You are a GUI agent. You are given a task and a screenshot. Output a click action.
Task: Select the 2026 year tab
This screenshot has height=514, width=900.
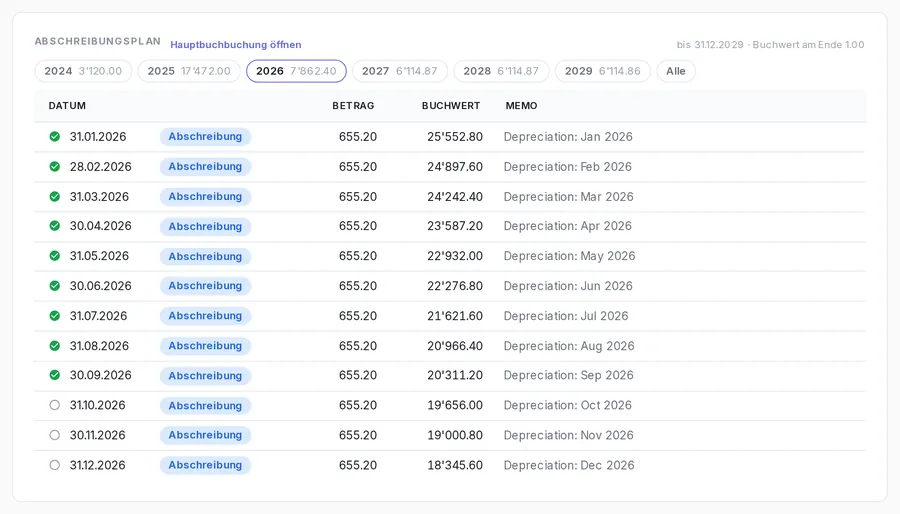tap(296, 71)
